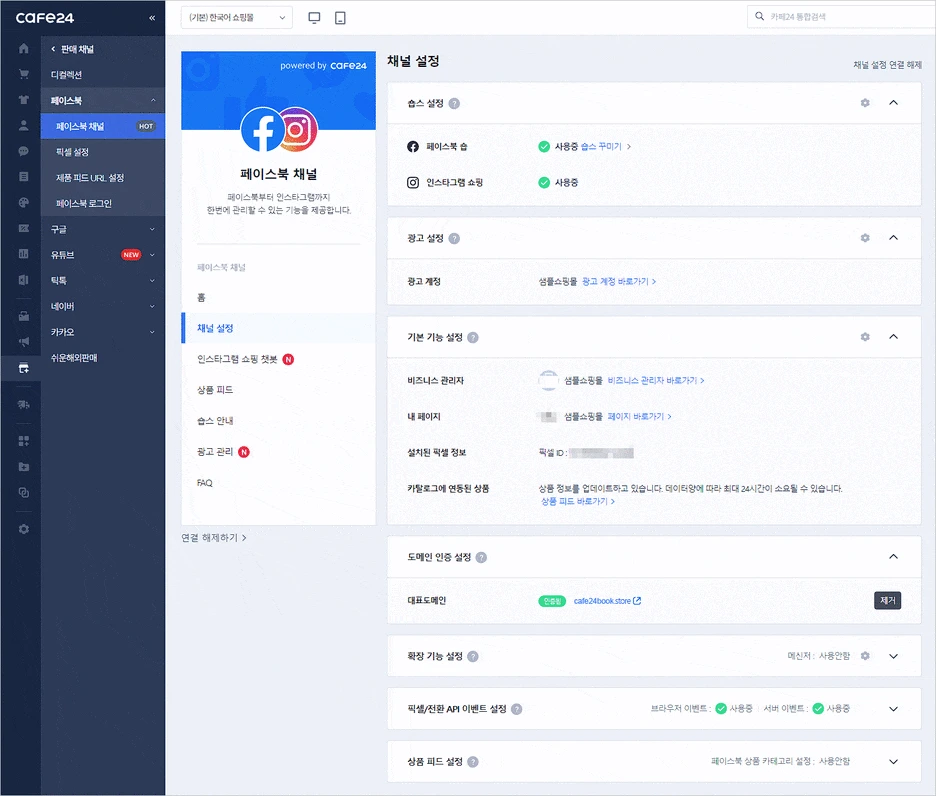Open help icon beside 픽셀/전환 API 이벤트 설정
This screenshot has height=796, width=936.
pos(516,709)
